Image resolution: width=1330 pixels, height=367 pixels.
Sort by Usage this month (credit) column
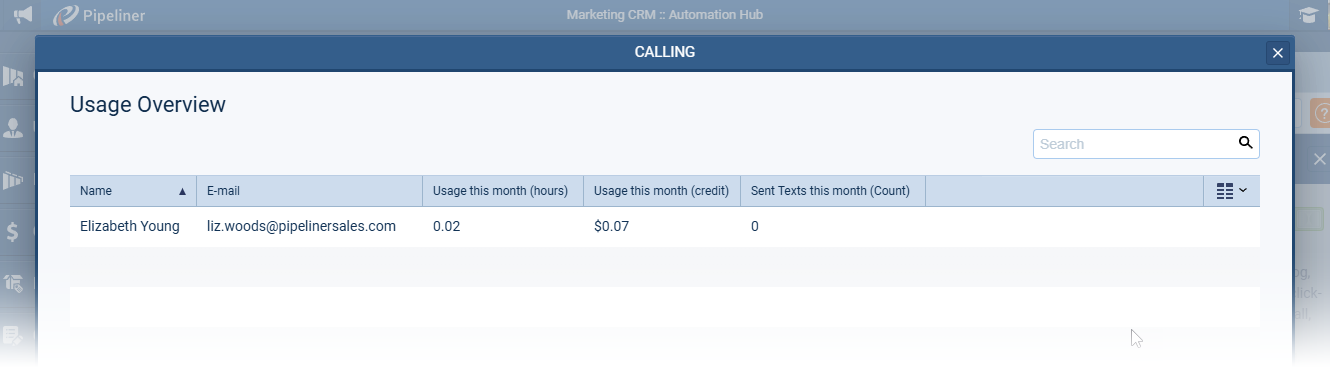pos(662,191)
